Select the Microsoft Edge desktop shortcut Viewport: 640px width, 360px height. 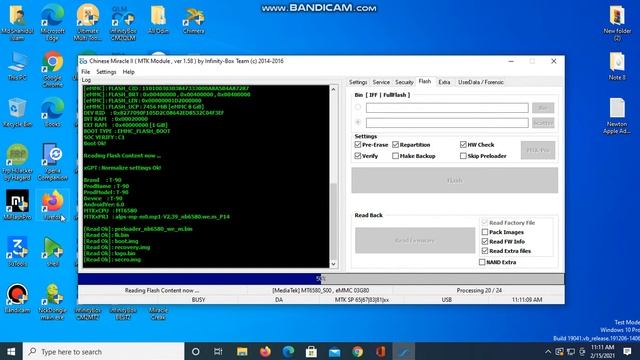point(53,23)
